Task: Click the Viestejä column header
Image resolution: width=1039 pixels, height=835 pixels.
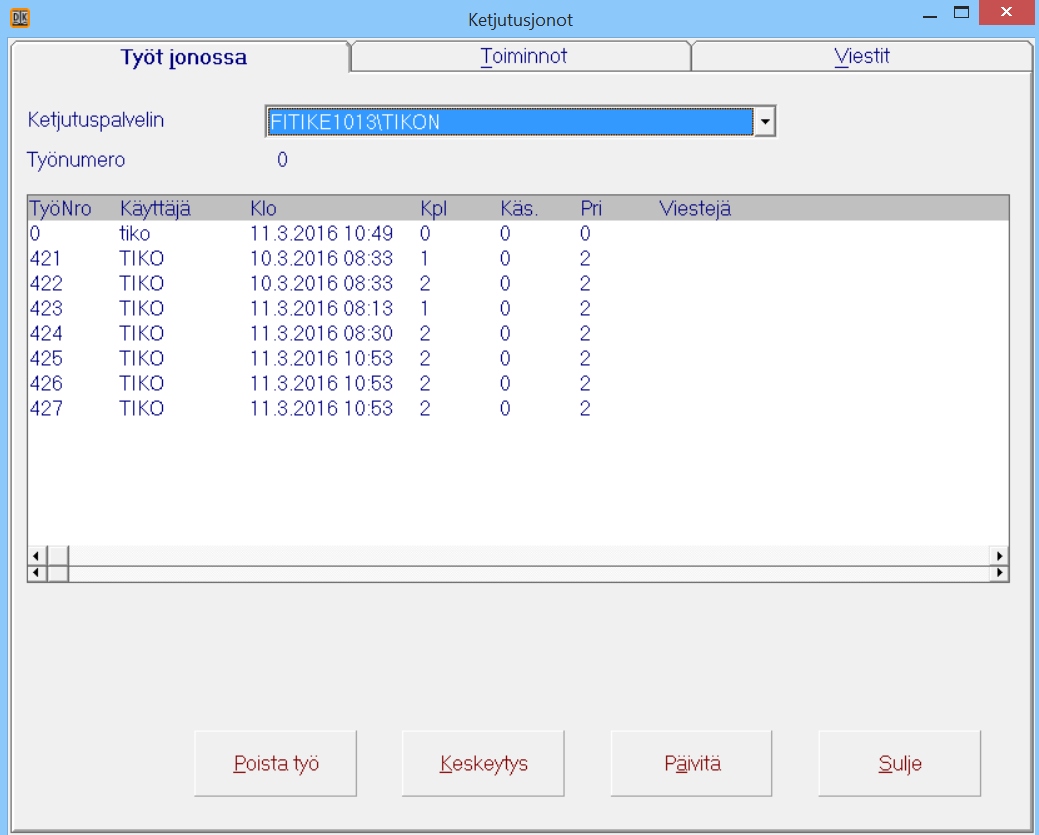Action: pos(695,209)
